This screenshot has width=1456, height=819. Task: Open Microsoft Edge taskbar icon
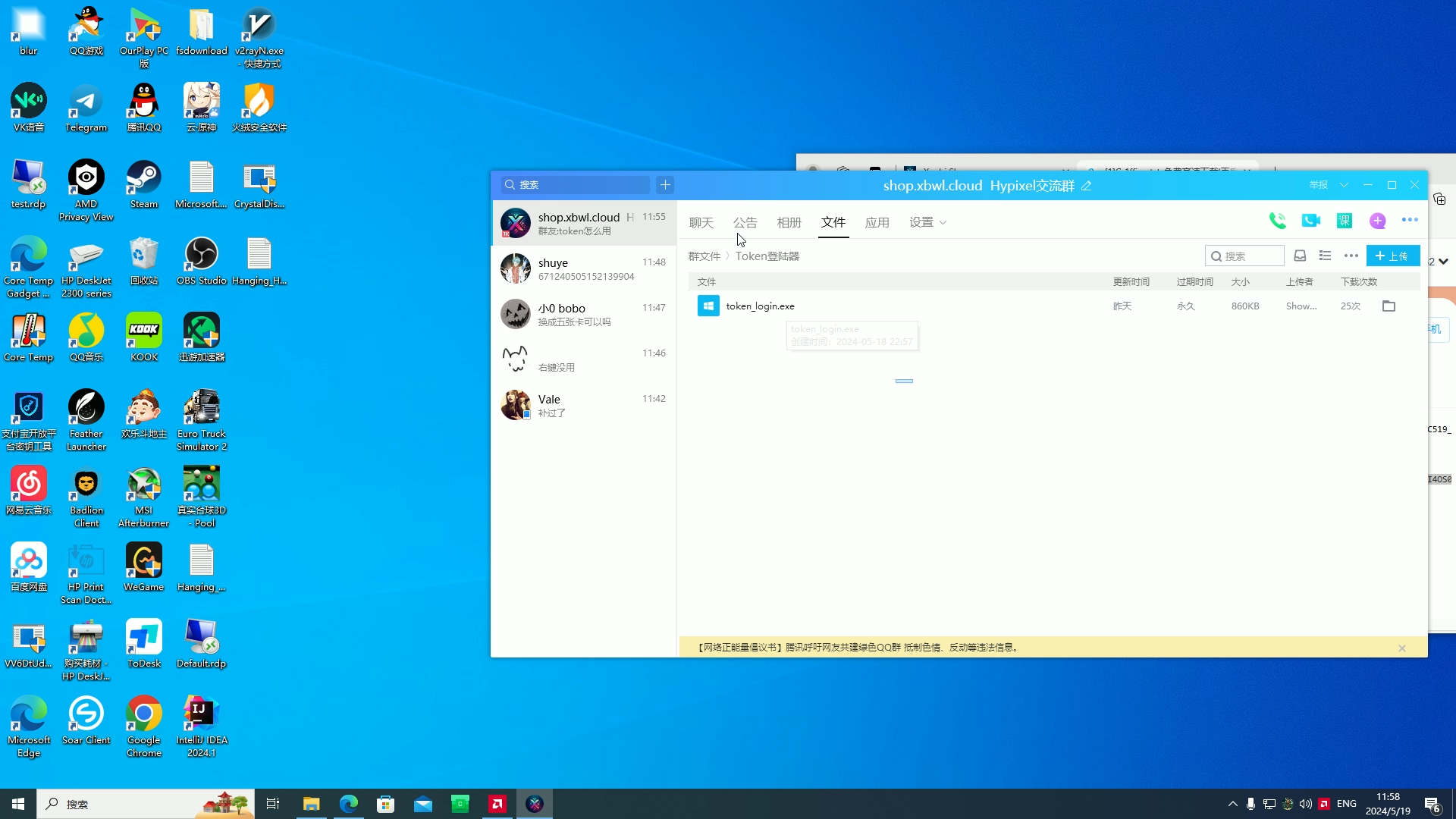click(349, 804)
